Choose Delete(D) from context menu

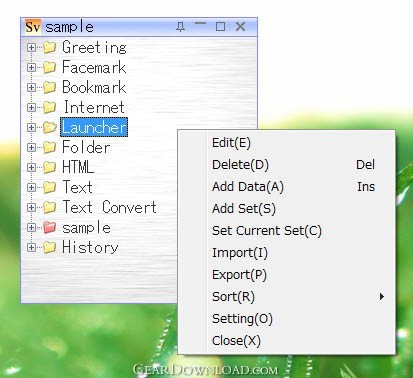[x=287, y=165]
